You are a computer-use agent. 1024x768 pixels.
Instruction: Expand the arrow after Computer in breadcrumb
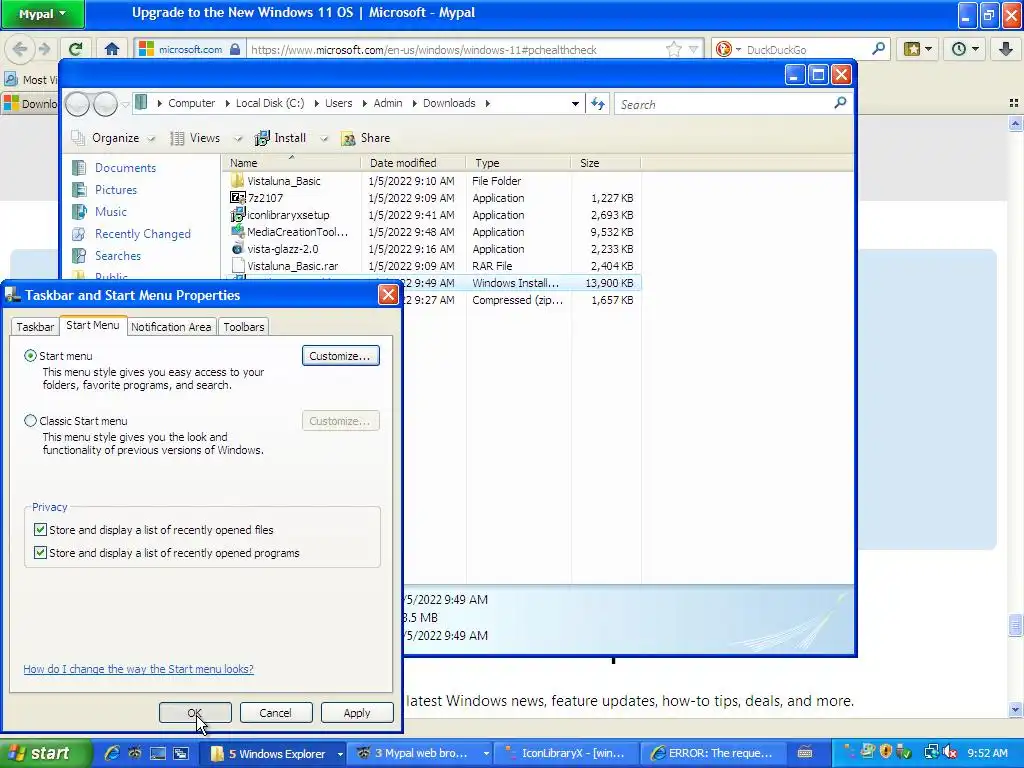[227, 103]
